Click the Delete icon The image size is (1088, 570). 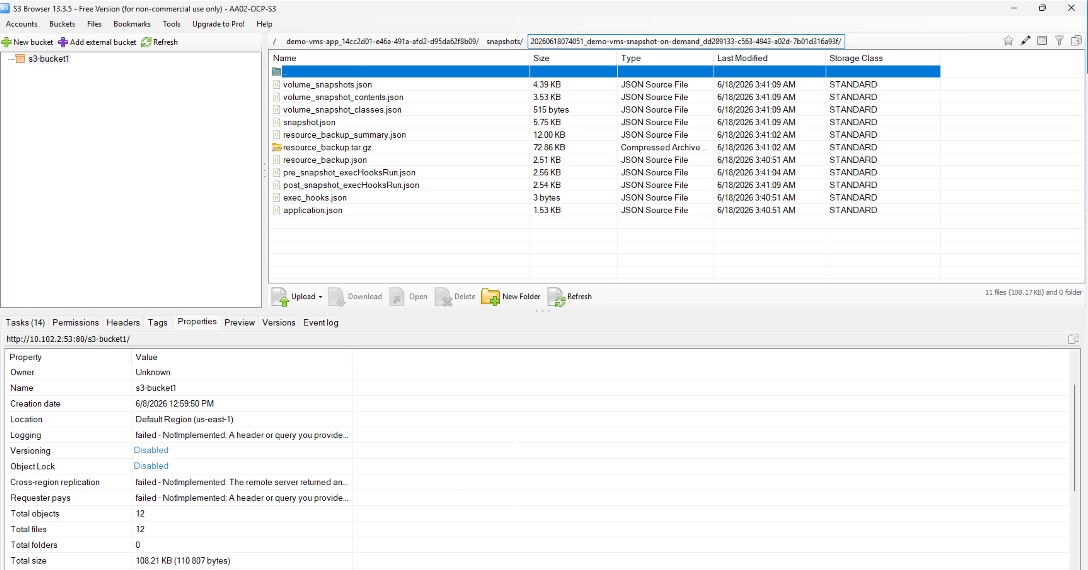(443, 297)
